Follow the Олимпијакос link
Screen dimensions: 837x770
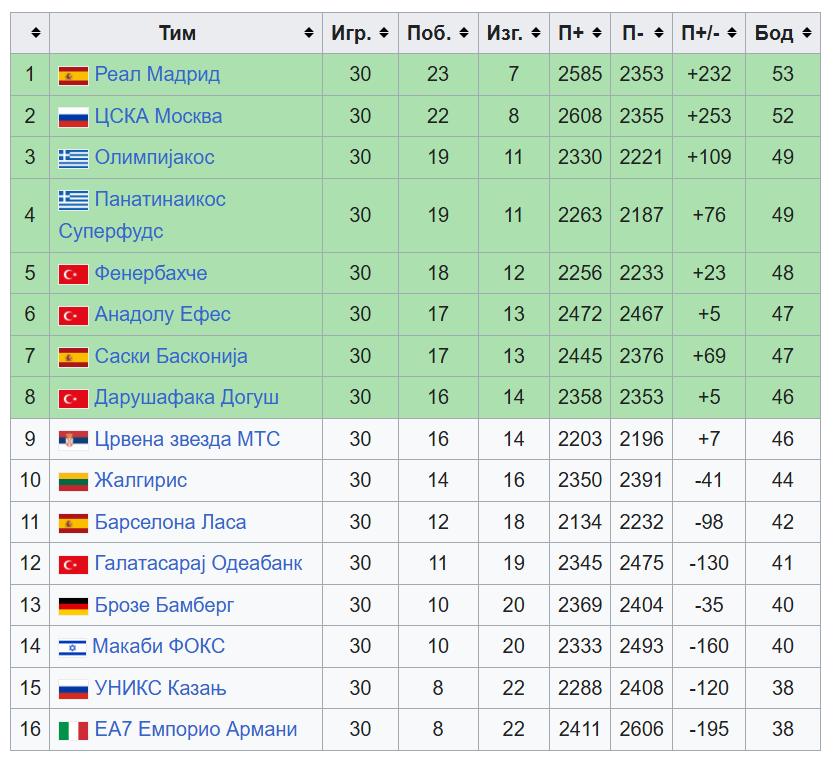click(154, 157)
